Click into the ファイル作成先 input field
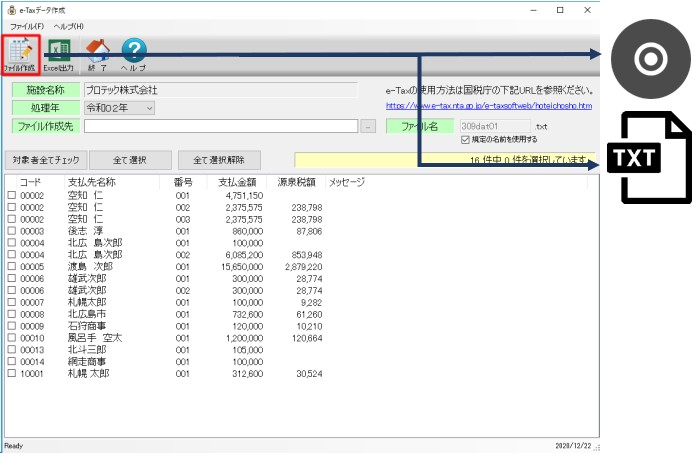Viewport: 695px width, 454px height. [x=221, y=126]
